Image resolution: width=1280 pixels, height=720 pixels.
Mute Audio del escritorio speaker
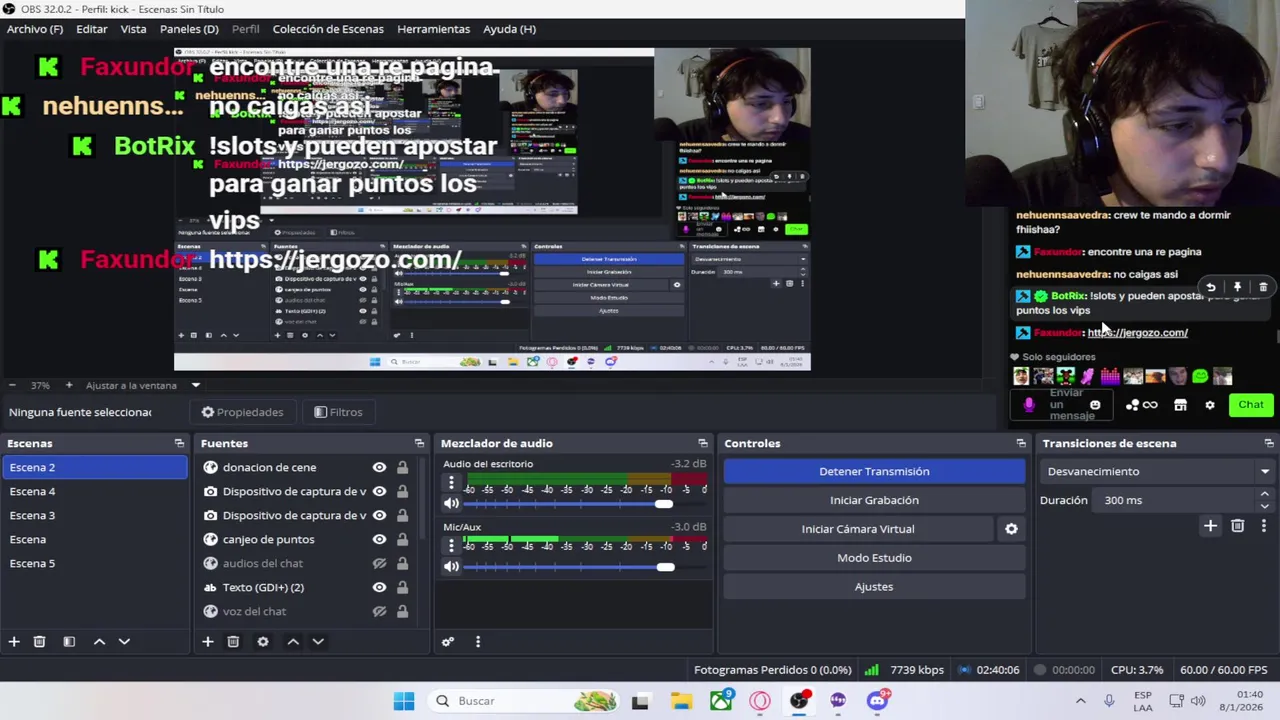tap(451, 504)
